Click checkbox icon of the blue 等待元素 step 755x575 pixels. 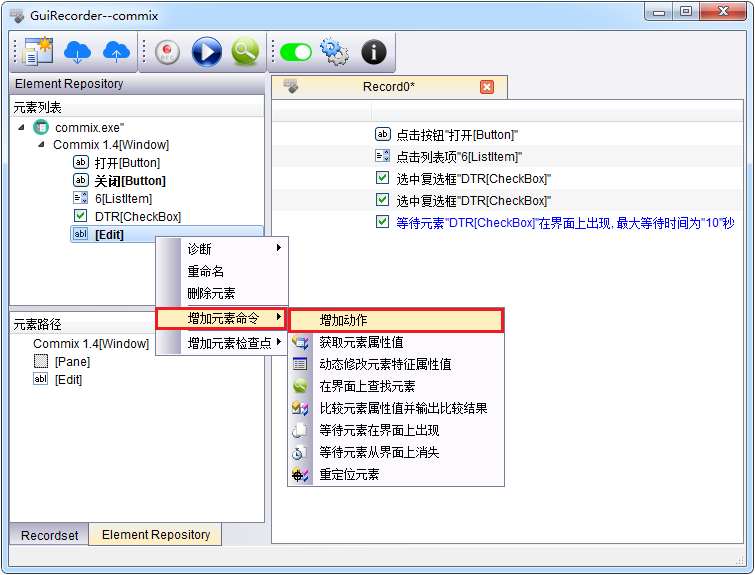[382, 222]
